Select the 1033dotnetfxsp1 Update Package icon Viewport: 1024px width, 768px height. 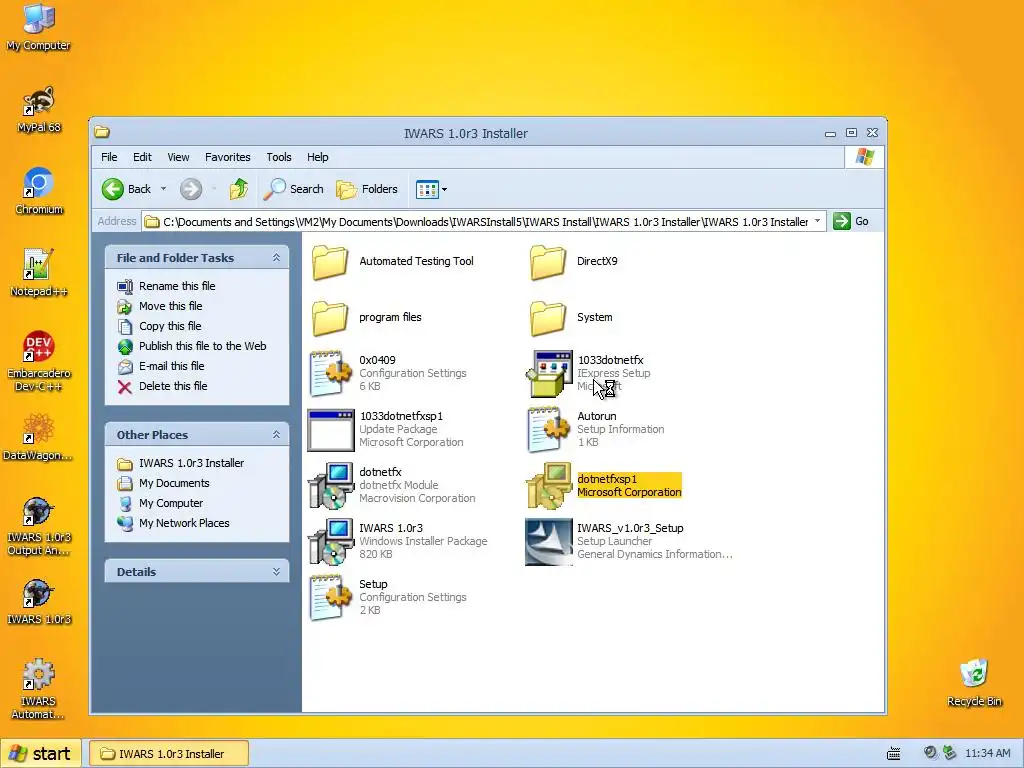[x=330, y=430]
